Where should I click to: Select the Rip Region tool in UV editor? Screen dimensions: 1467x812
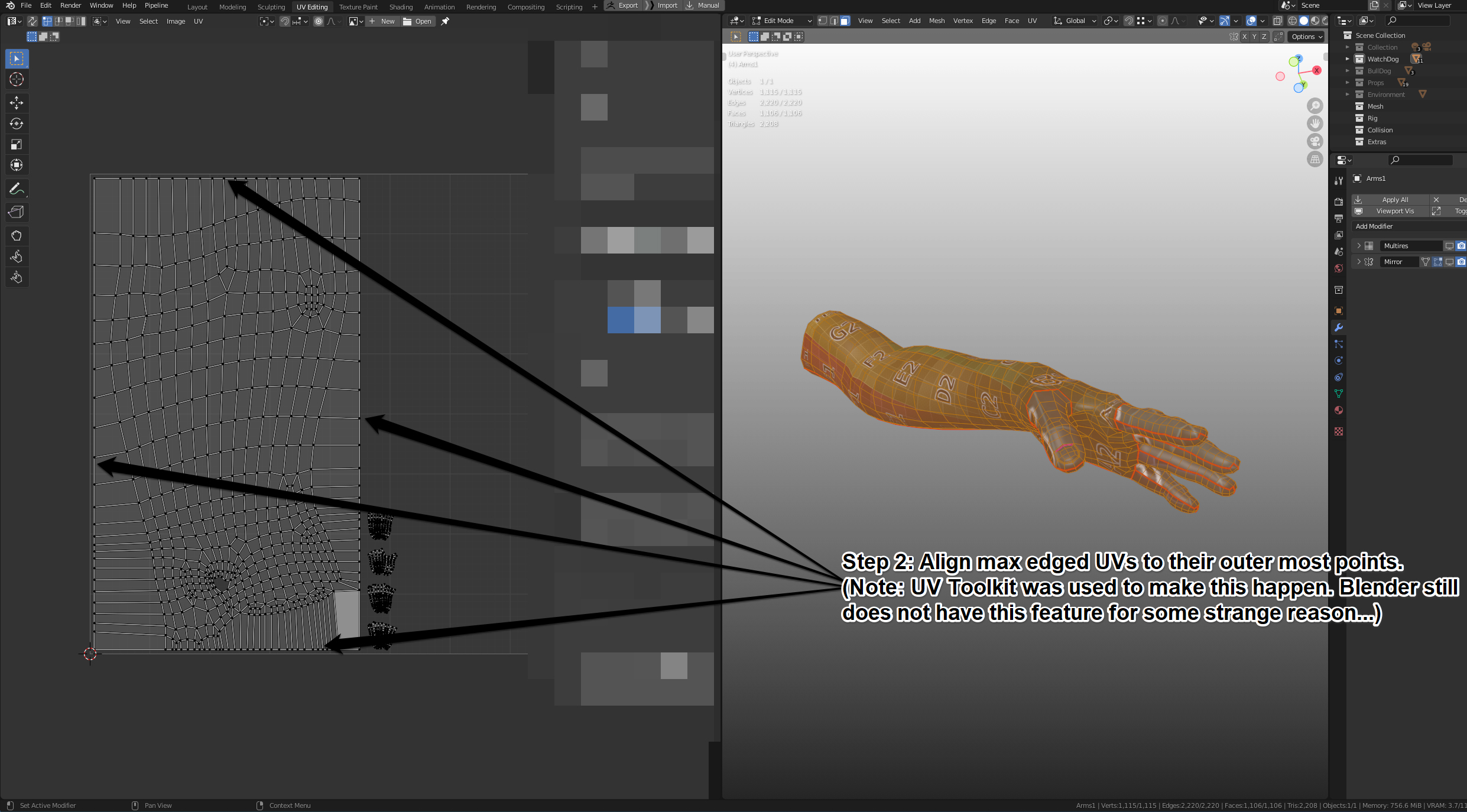click(17, 212)
